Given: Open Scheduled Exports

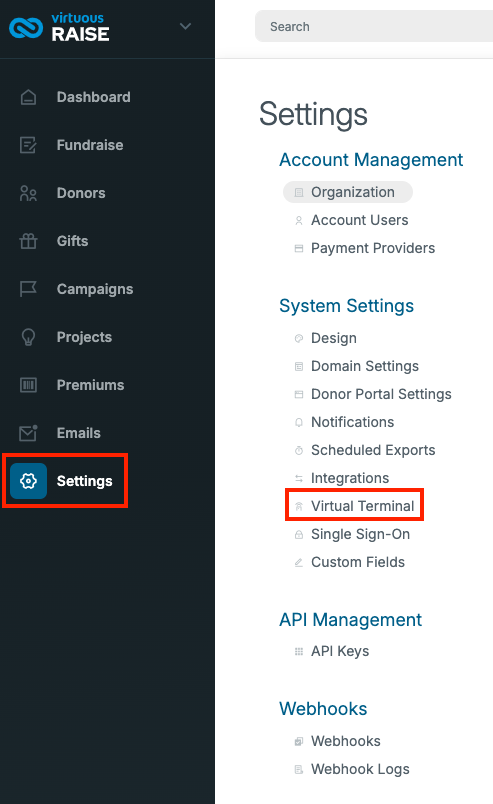Looking at the screenshot, I should [x=373, y=450].
